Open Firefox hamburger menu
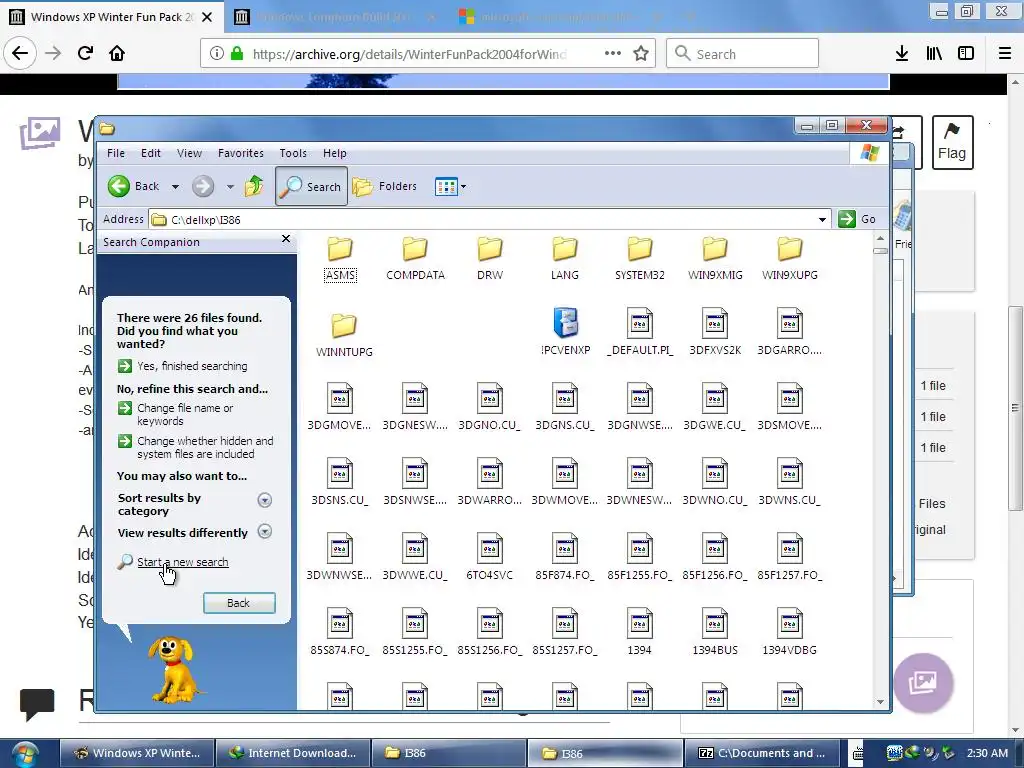 1005,54
